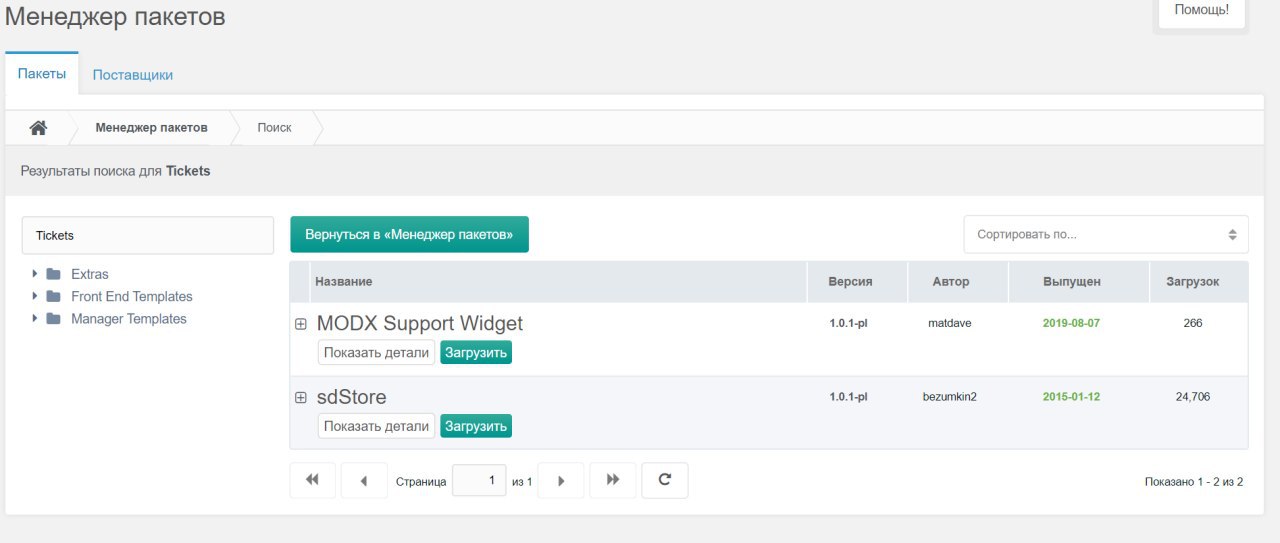This screenshot has height=543, width=1280.
Task: Go to last page of results
Action: (x=613, y=480)
